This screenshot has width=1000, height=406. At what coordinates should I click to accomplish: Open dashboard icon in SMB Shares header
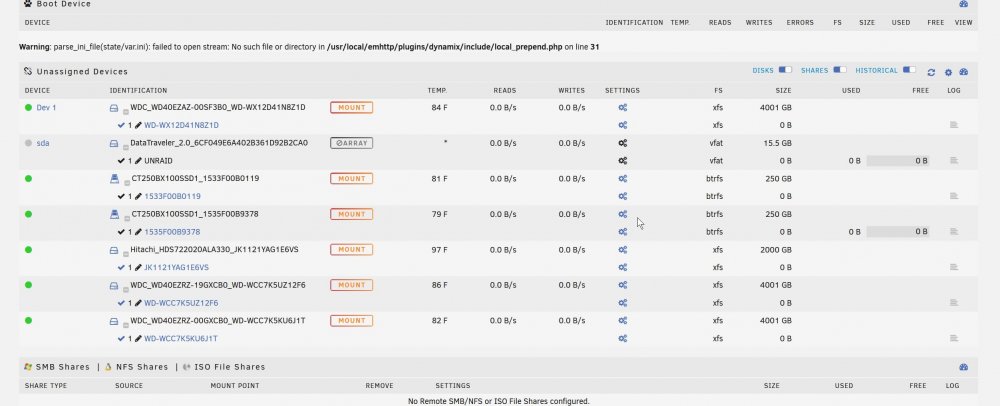pos(964,367)
